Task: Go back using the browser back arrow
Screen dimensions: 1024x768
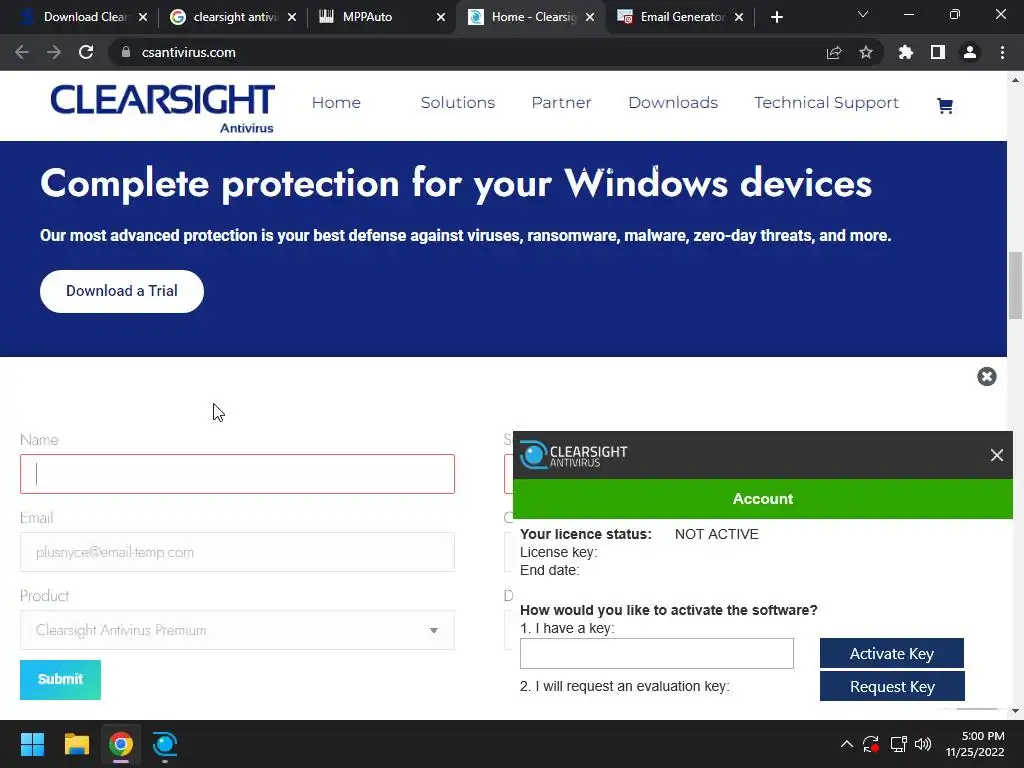Action: click(x=22, y=52)
